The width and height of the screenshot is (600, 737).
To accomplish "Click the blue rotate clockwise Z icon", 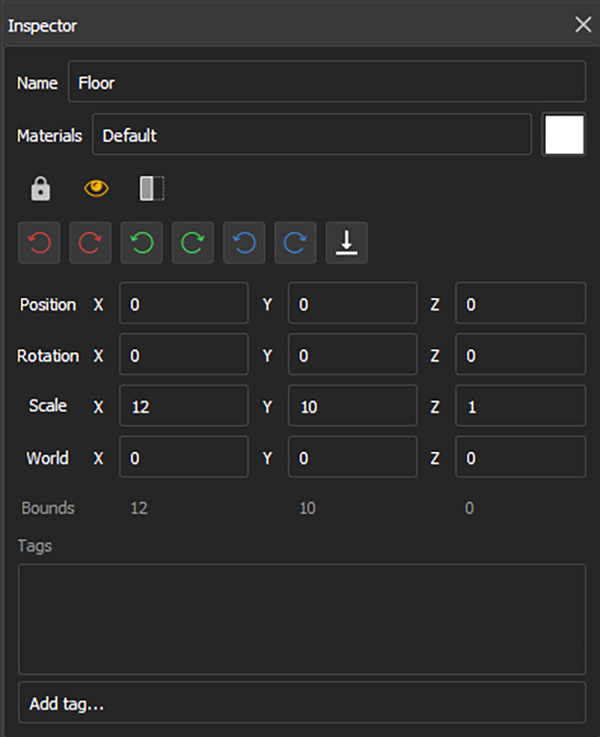I will click(295, 243).
